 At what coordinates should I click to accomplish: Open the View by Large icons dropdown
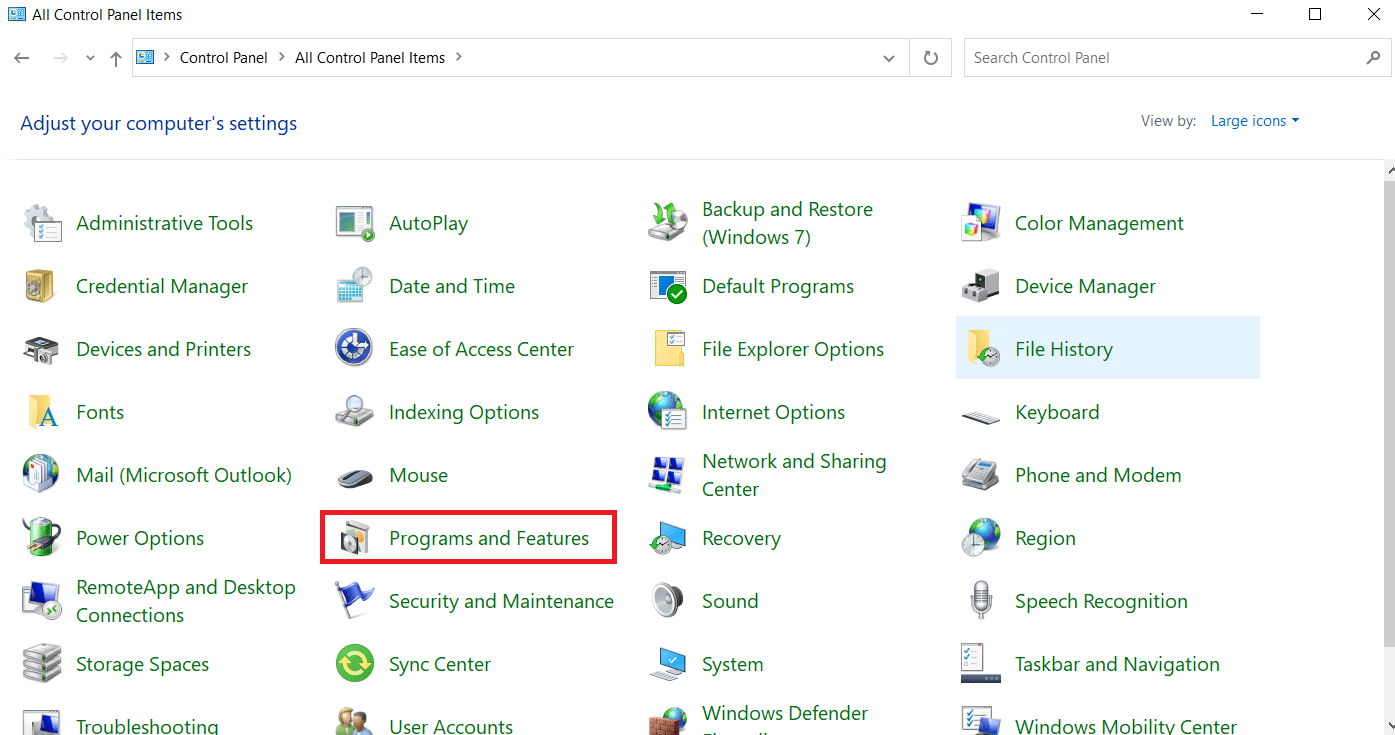[1255, 121]
